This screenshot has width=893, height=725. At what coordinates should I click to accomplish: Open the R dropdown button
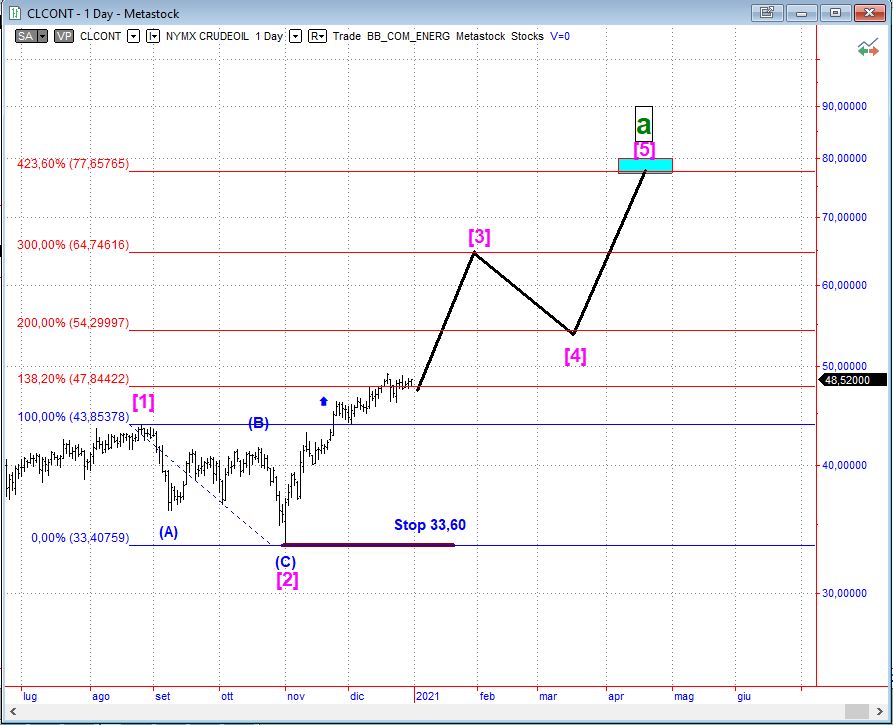tap(317, 36)
